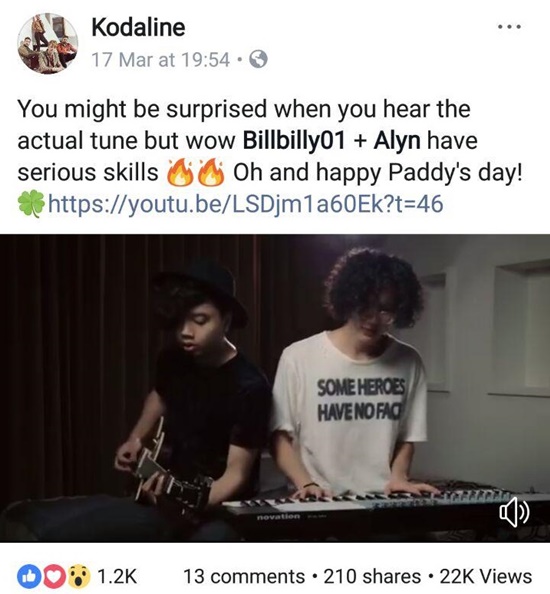The height and width of the screenshot is (594, 550).
Task: Click the red Love heart reaction icon
Action: 54,576
